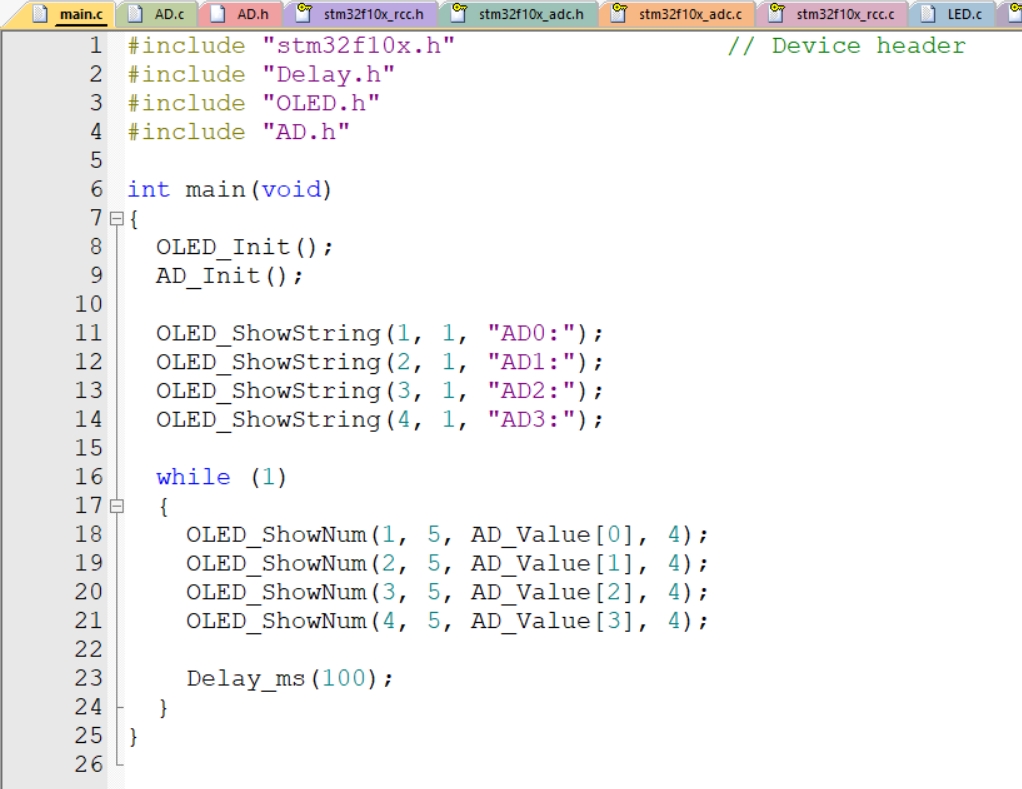Click locked file icon on stm32f10x_adc.h tab
1022x789 pixels.
coord(459,12)
